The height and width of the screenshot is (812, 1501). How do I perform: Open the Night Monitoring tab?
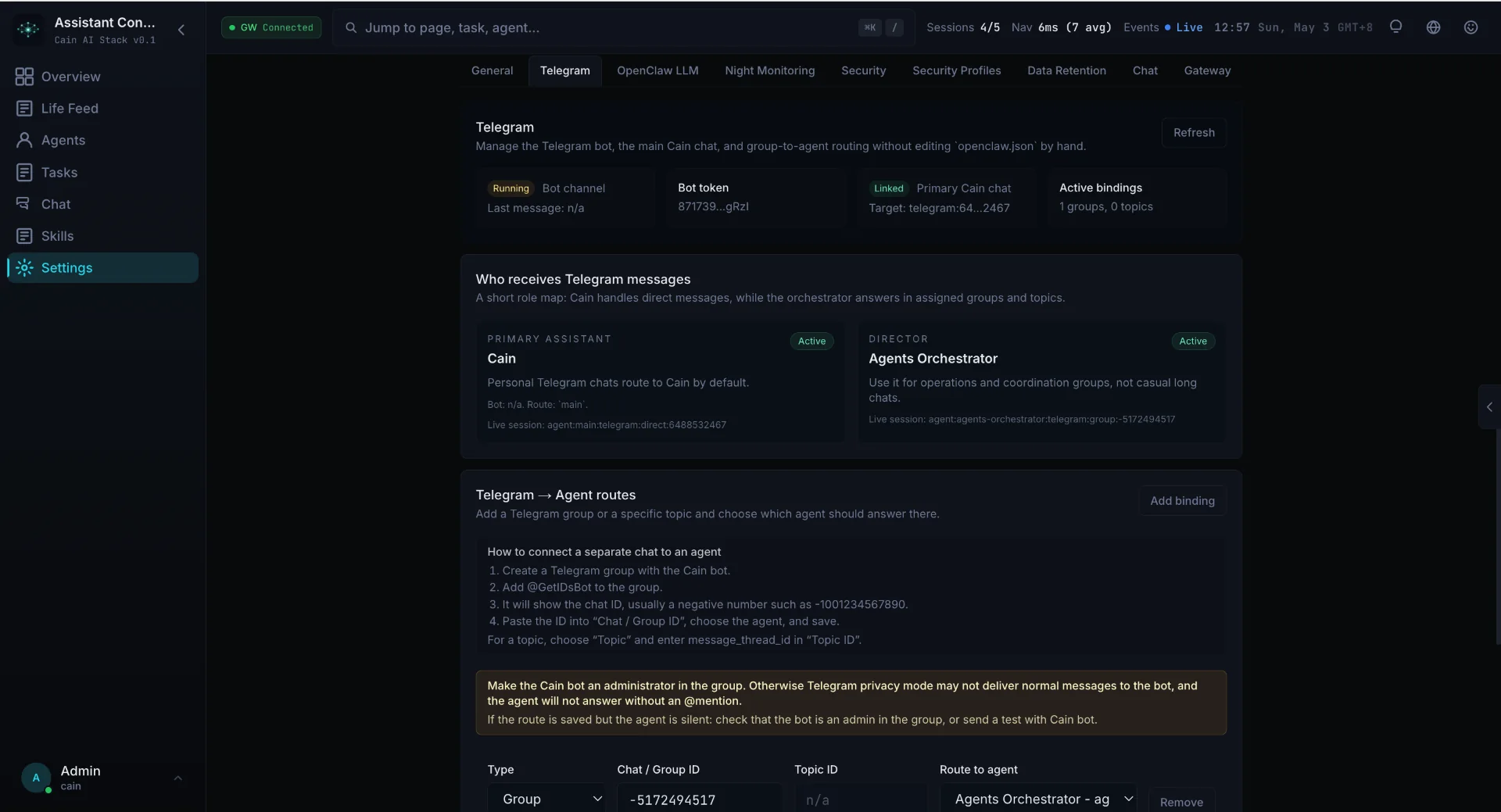point(769,70)
